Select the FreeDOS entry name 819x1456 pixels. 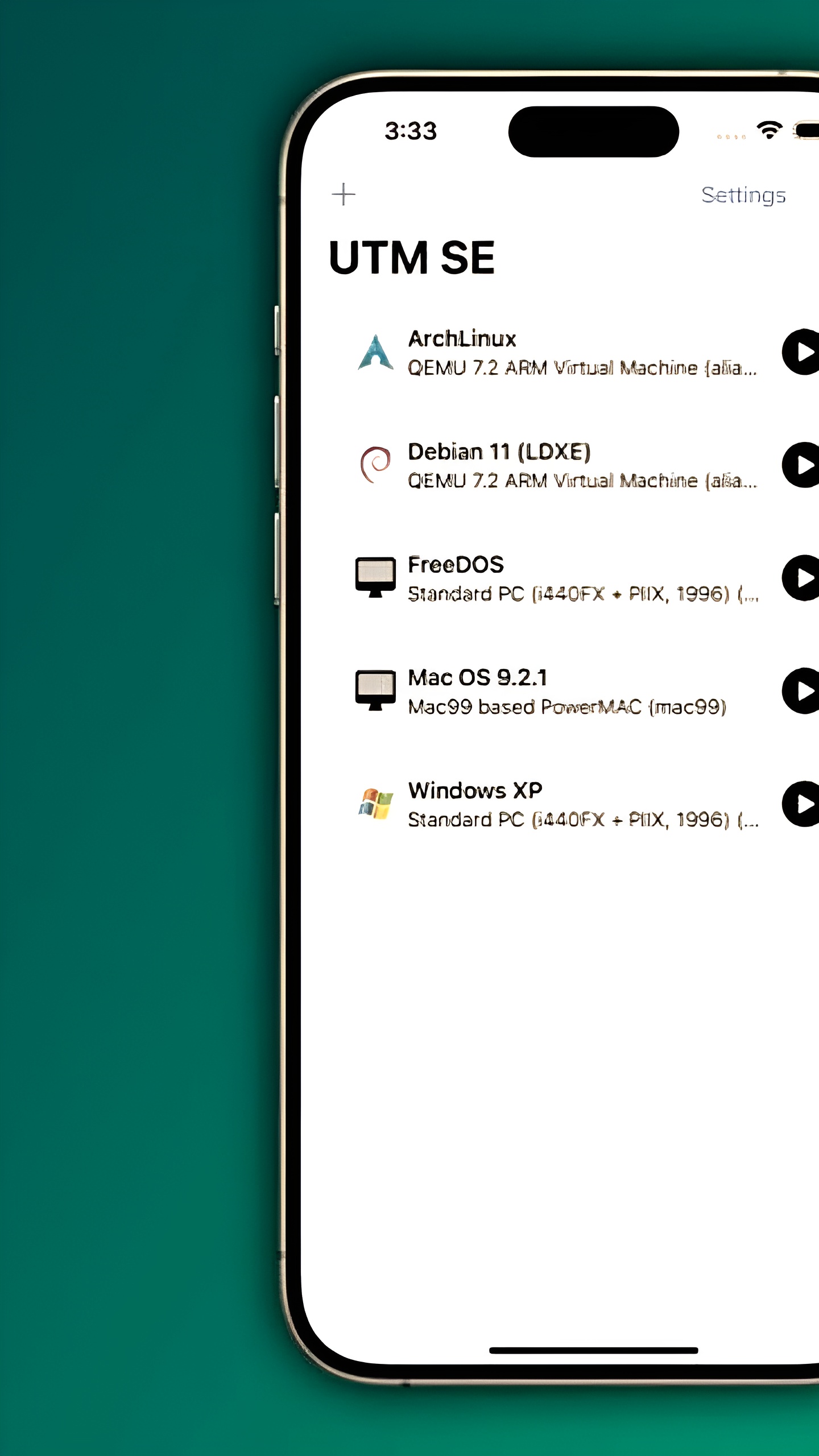(456, 565)
